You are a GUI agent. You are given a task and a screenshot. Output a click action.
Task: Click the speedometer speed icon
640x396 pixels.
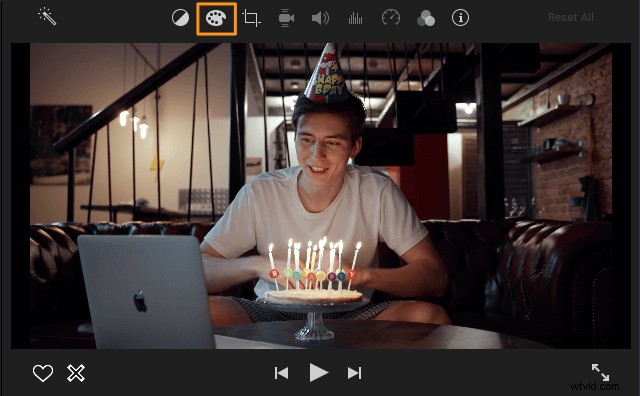pyautogui.click(x=391, y=18)
